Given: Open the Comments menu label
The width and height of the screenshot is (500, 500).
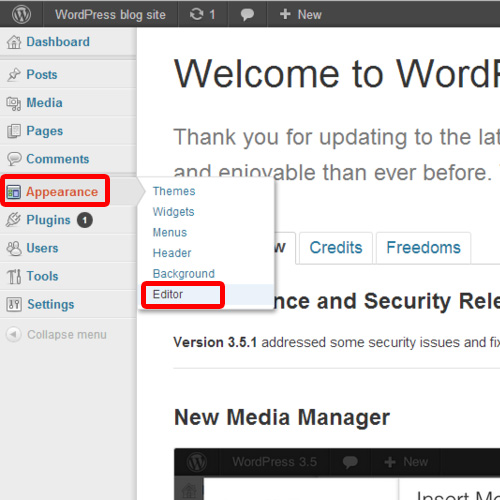Looking at the screenshot, I should pos(58,159).
